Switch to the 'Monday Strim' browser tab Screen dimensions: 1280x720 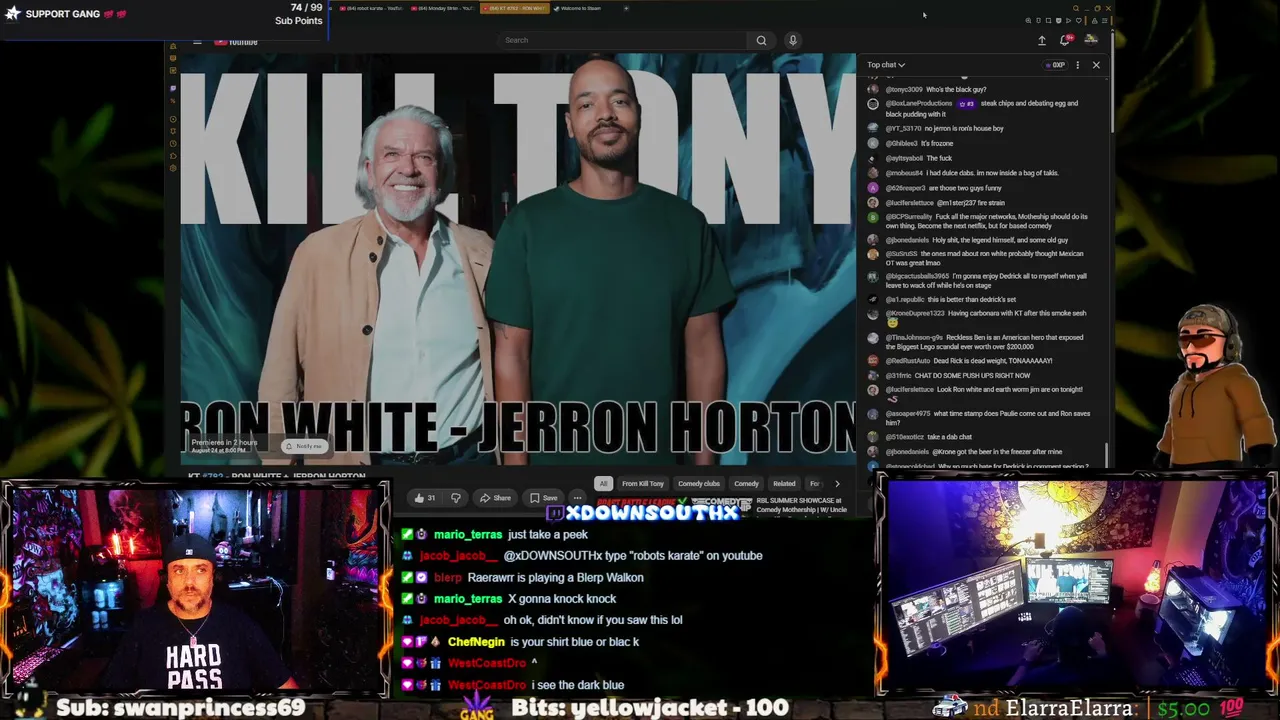click(441, 8)
